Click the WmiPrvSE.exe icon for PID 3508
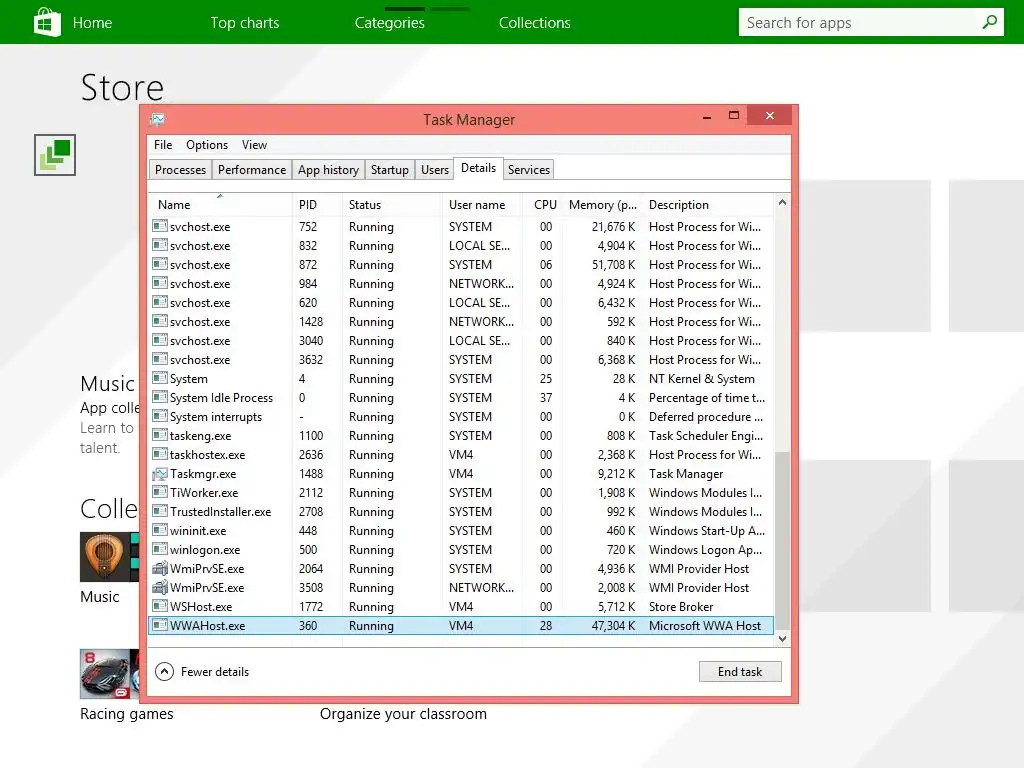This screenshot has width=1024, height=768. click(159, 587)
